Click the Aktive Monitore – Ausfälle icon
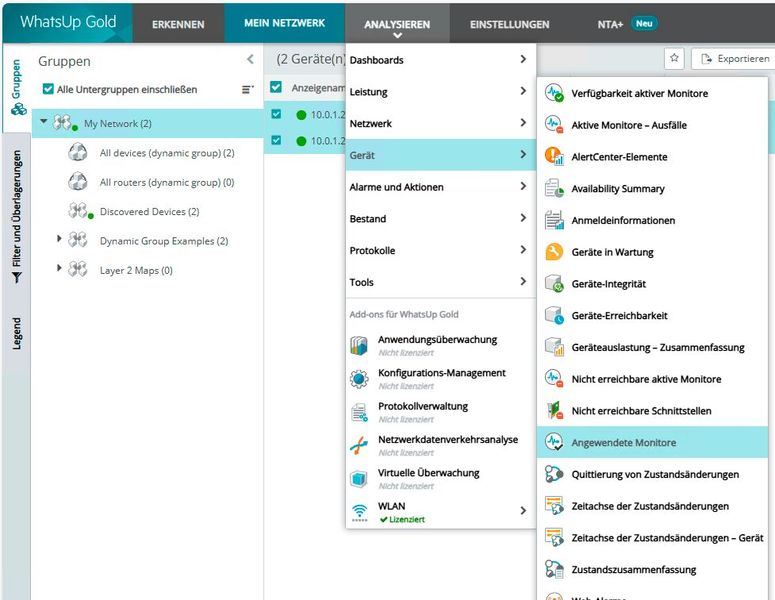Viewport: 775px width, 600px height. (x=554, y=125)
